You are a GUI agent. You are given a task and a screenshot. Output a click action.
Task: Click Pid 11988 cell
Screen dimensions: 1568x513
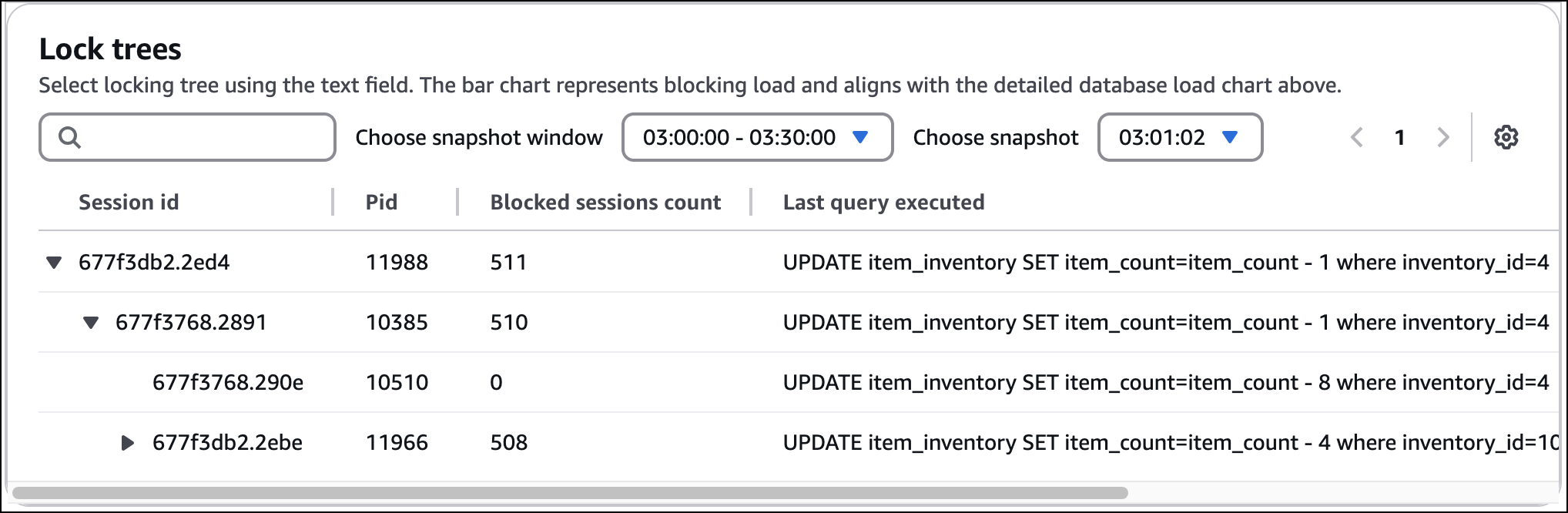click(x=397, y=263)
